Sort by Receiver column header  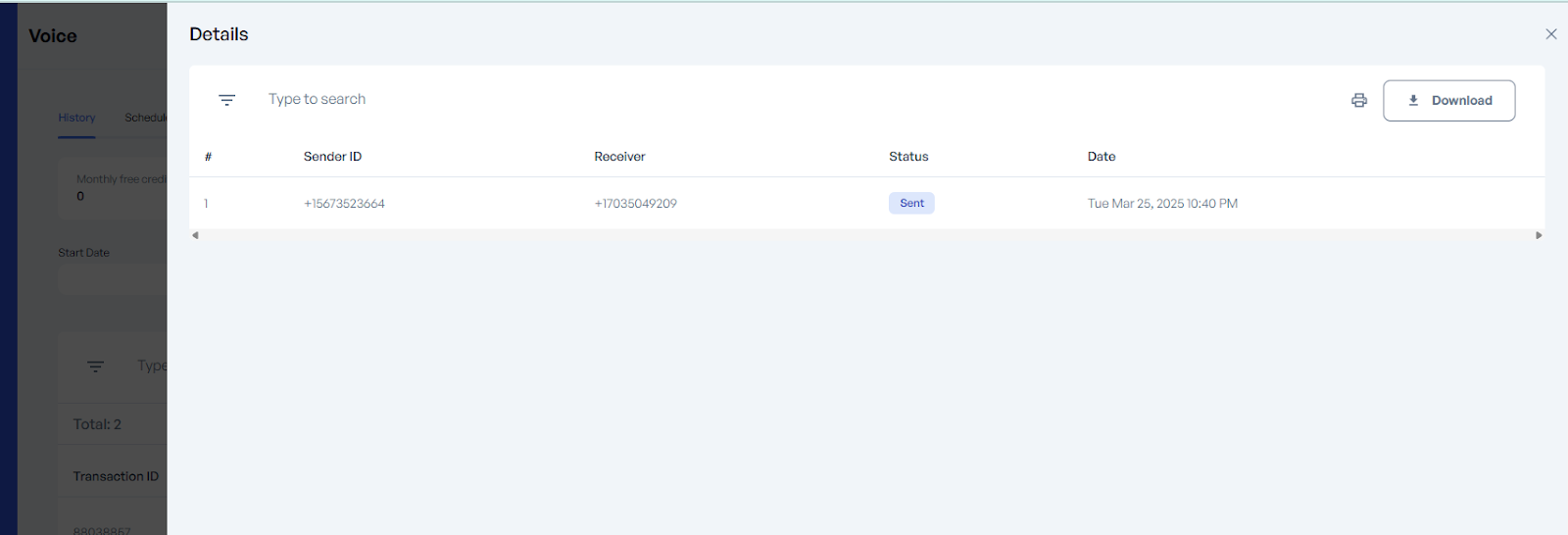(619, 157)
